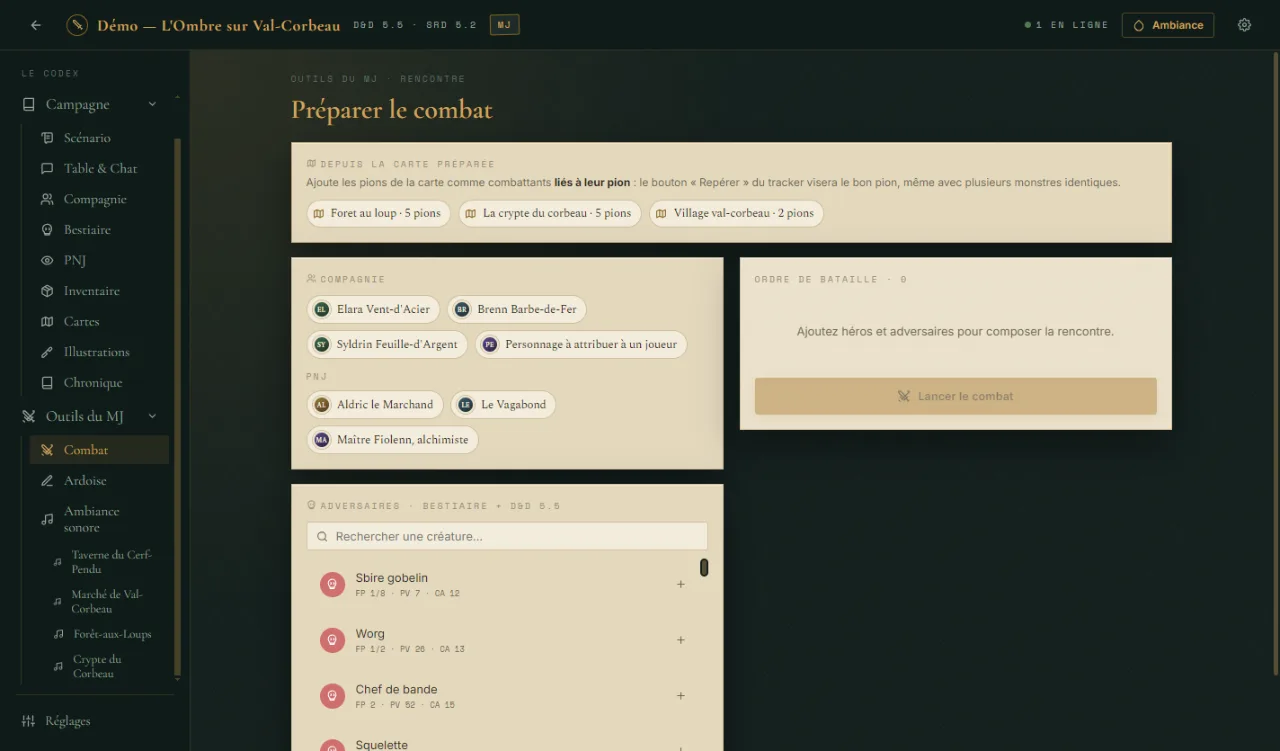
Task: Click Worg creature avatar
Action: pos(333,640)
